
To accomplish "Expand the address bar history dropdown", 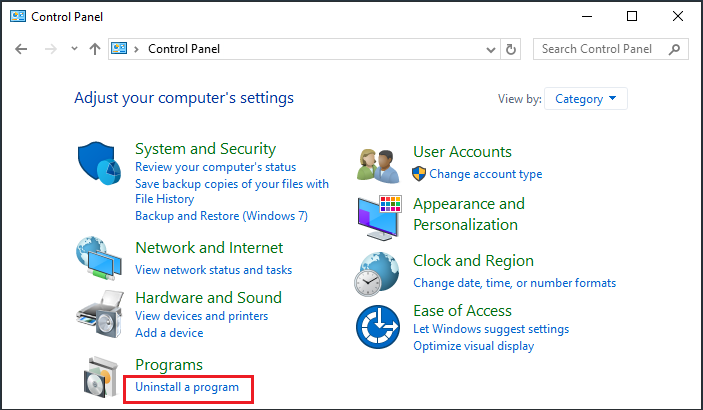I will pos(490,49).
